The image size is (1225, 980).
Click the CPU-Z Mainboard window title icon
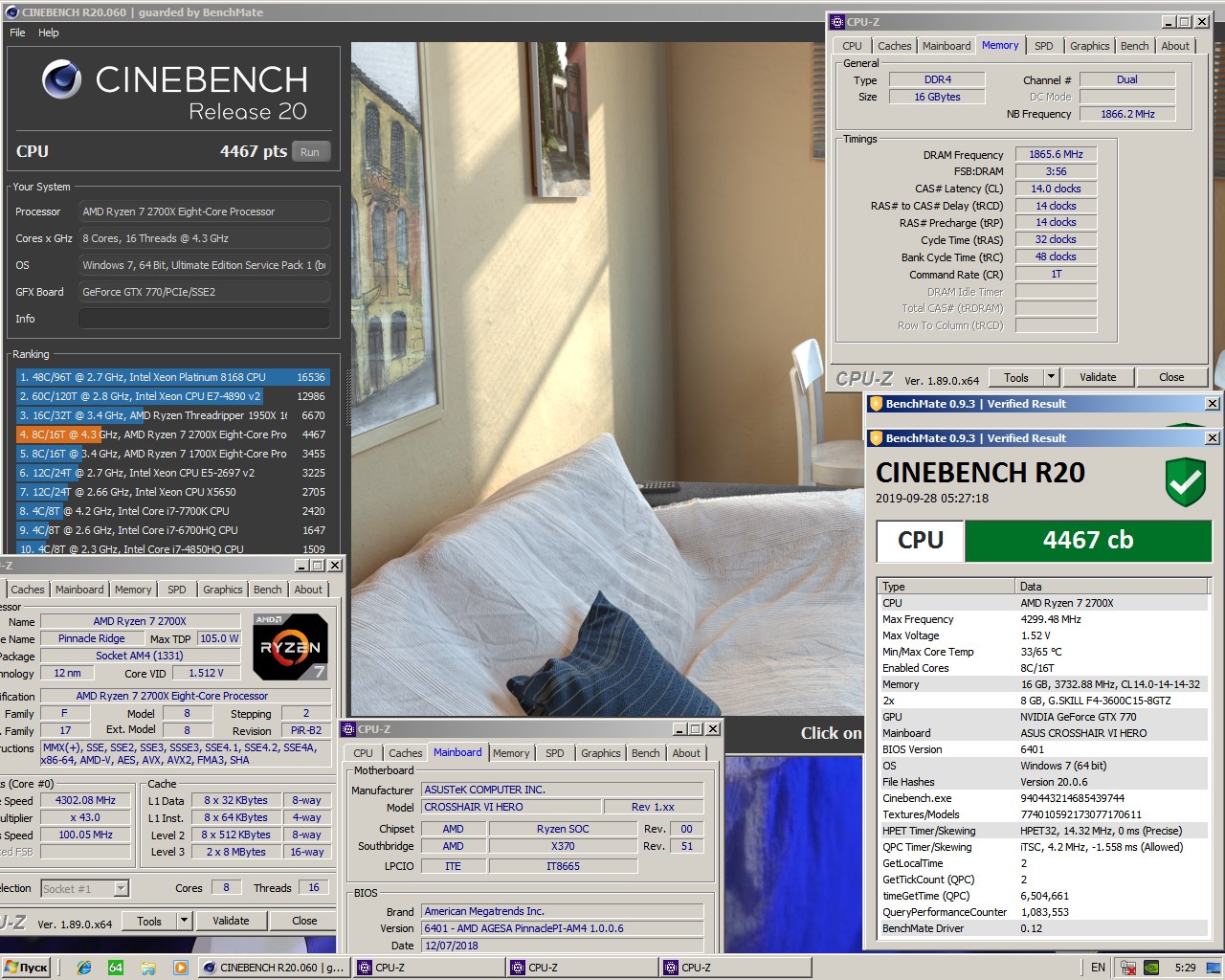(x=349, y=729)
